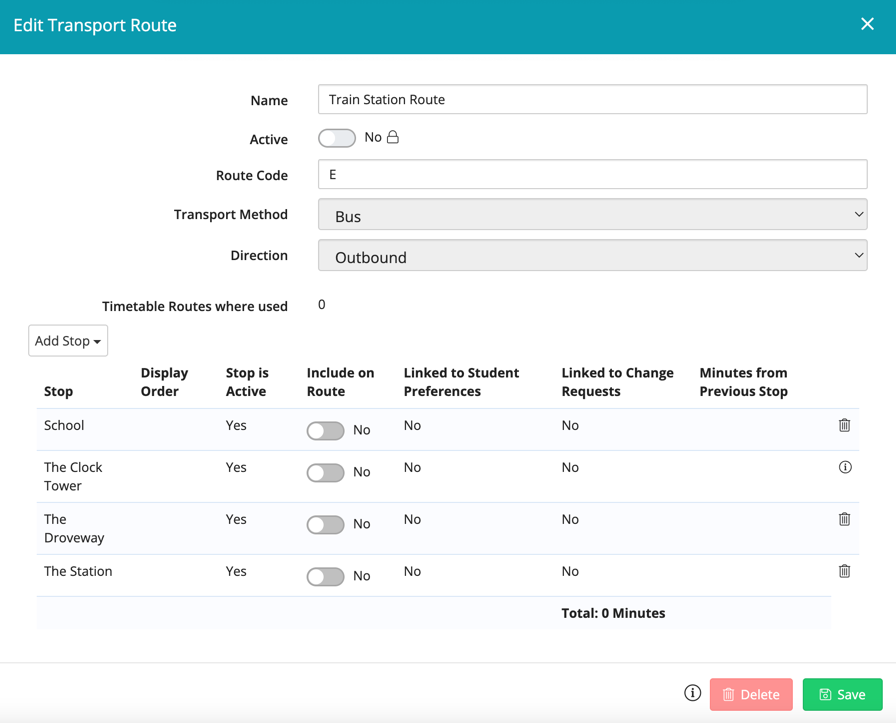Enable Include on Route for School

(326, 431)
